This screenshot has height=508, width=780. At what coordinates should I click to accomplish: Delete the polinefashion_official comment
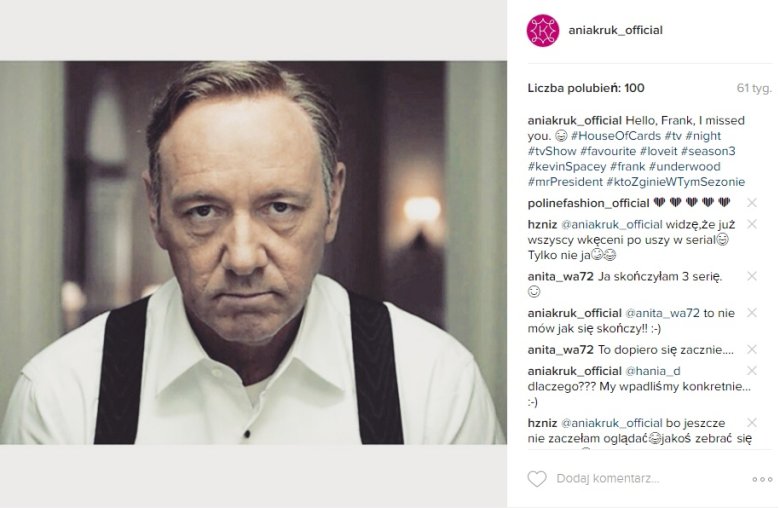pyautogui.click(x=752, y=203)
